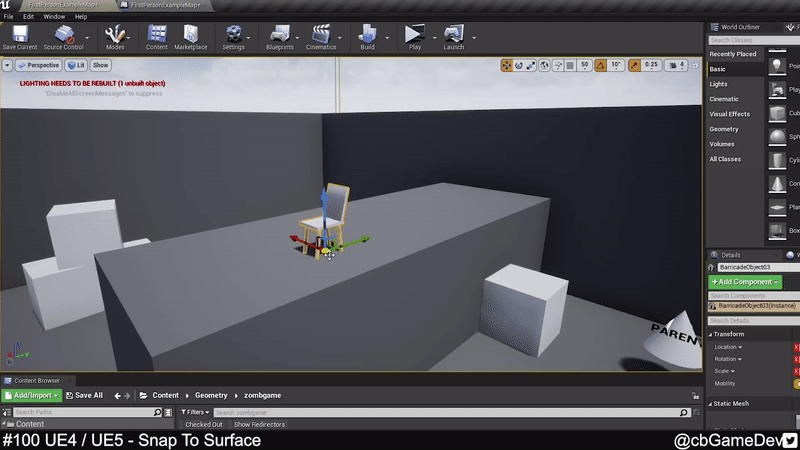Open the Help menu
Image resolution: width=800 pixels, height=450 pixels.
[x=81, y=17]
